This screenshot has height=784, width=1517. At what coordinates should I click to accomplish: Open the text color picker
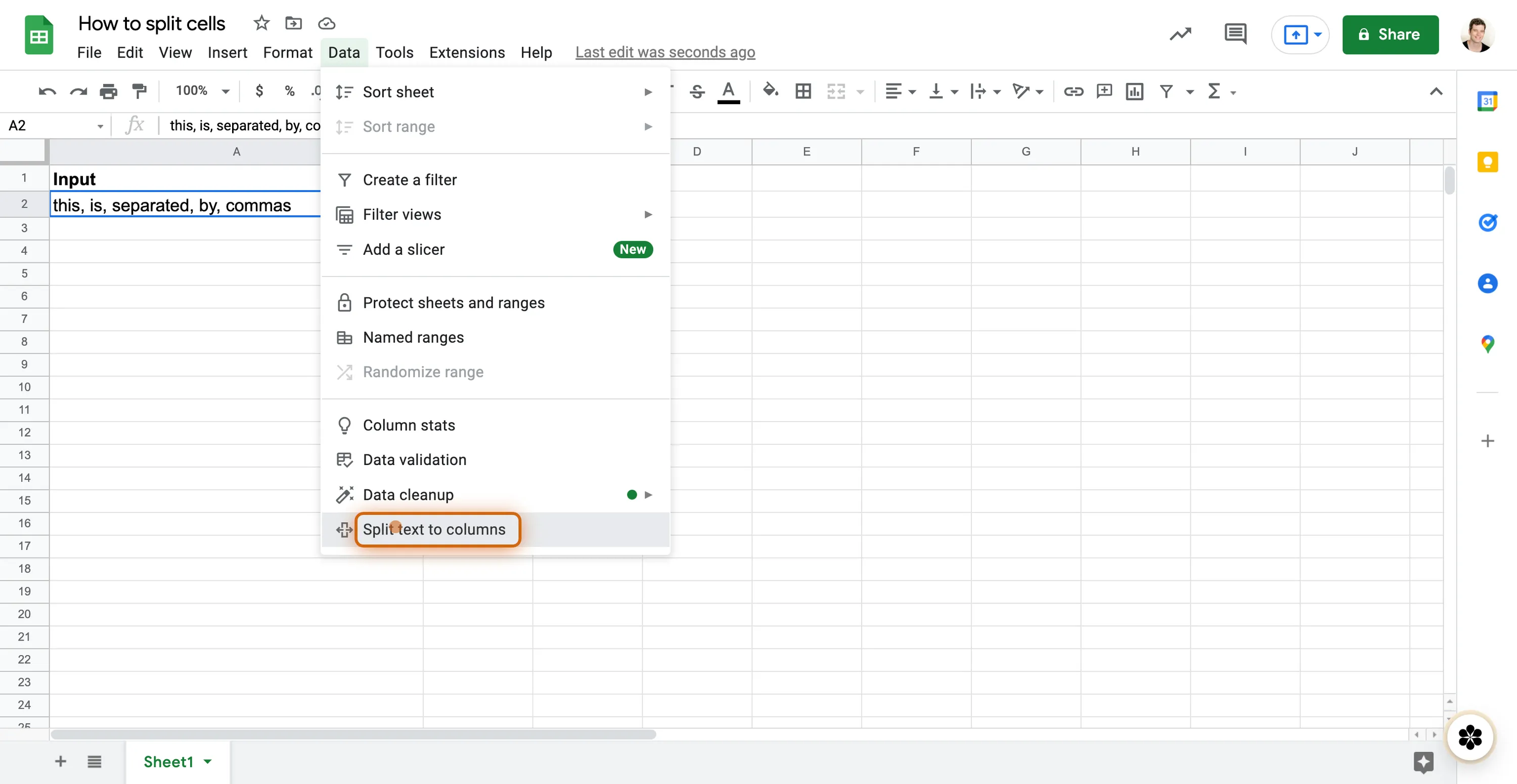(x=729, y=92)
